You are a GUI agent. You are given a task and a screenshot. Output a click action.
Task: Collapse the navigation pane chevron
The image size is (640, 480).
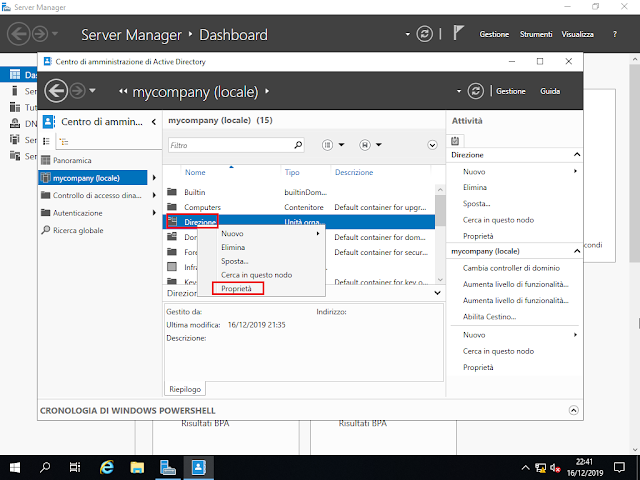click(154, 122)
